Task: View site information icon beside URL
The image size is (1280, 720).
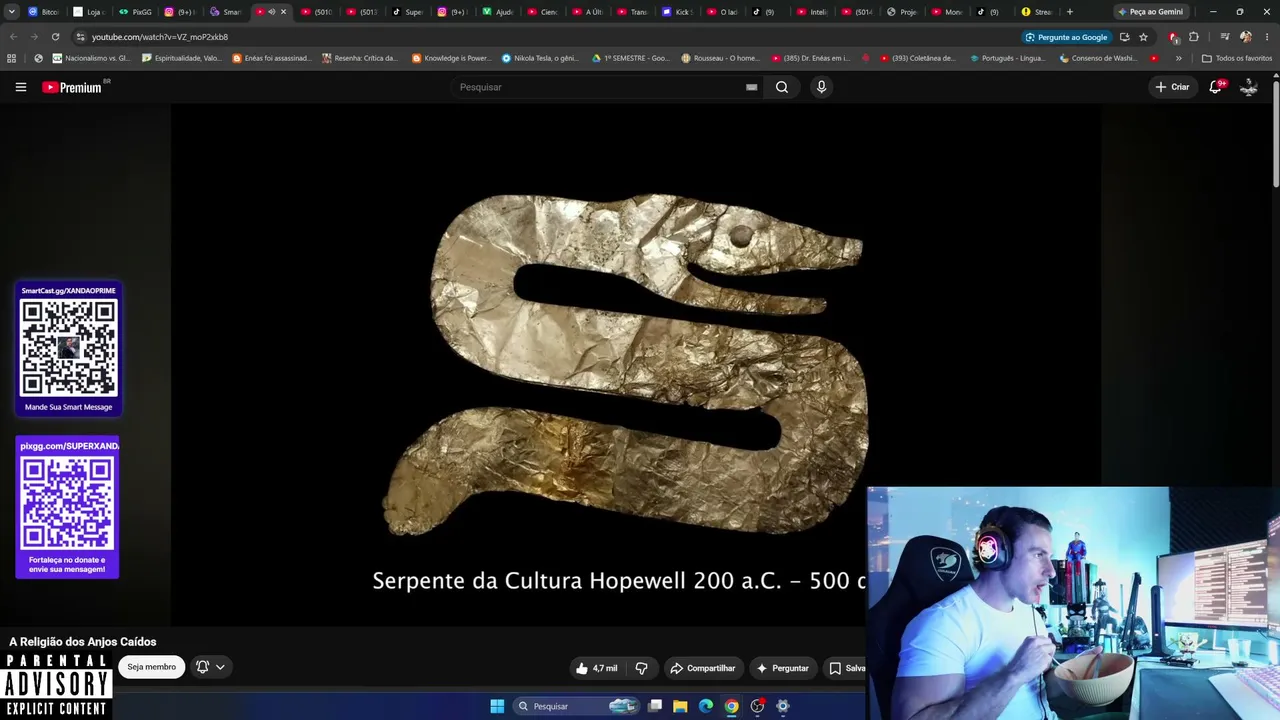Action: [80, 37]
